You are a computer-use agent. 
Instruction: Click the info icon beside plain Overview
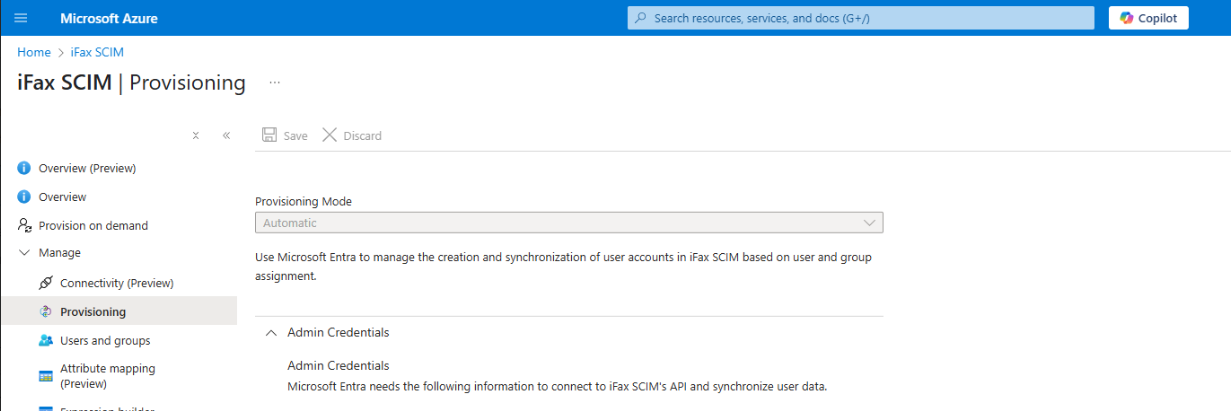24,197
